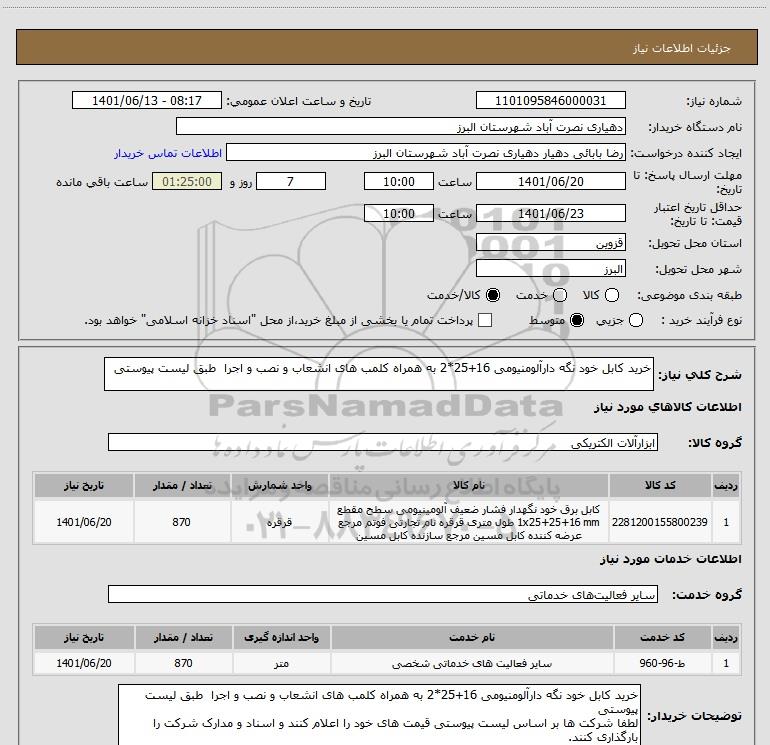This screenshot has height=745, width=770.
Task: Click اطلاعات کالاهای مورد نیاز section heading
Action: click(668, 407)
